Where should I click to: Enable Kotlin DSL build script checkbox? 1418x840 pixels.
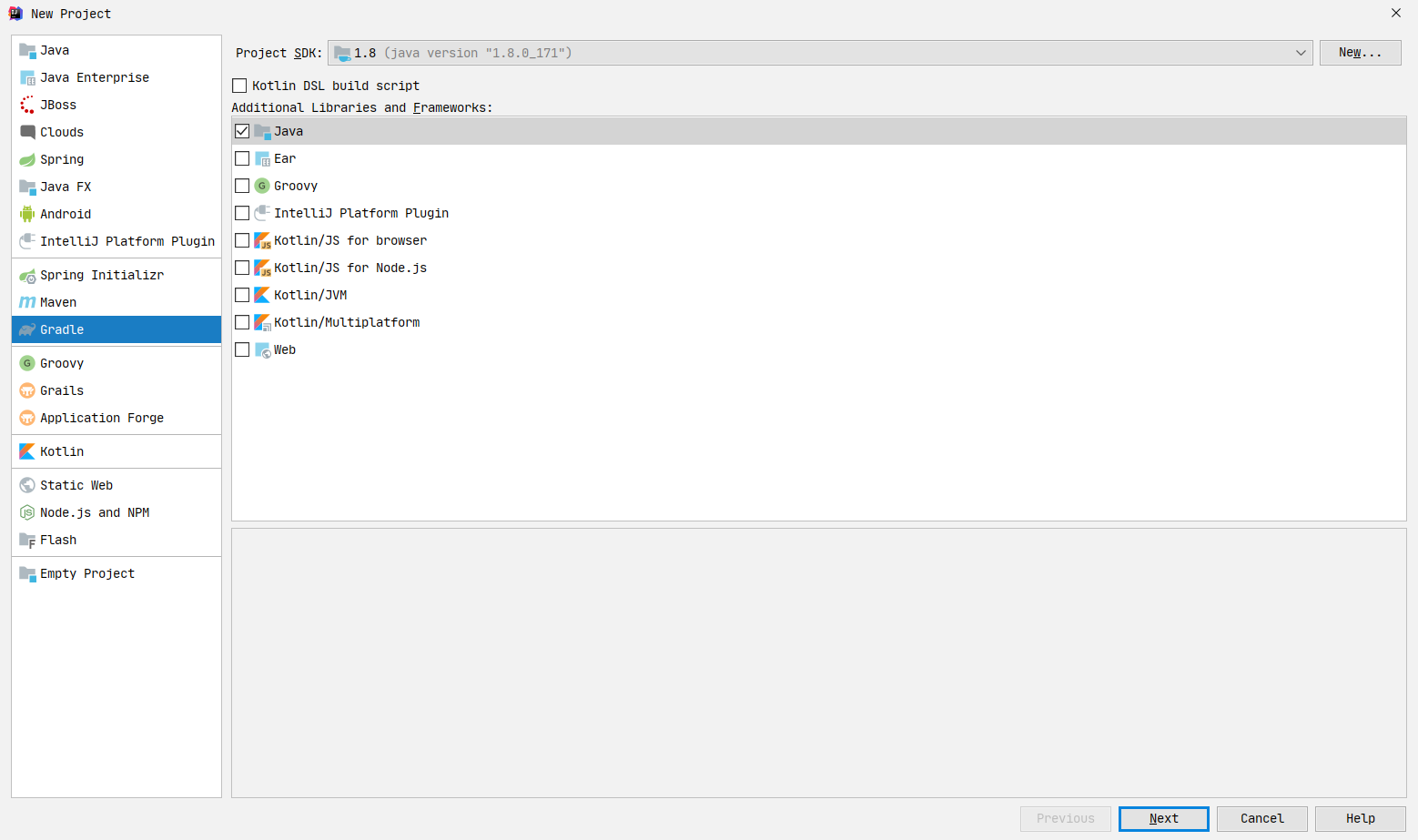239,86
